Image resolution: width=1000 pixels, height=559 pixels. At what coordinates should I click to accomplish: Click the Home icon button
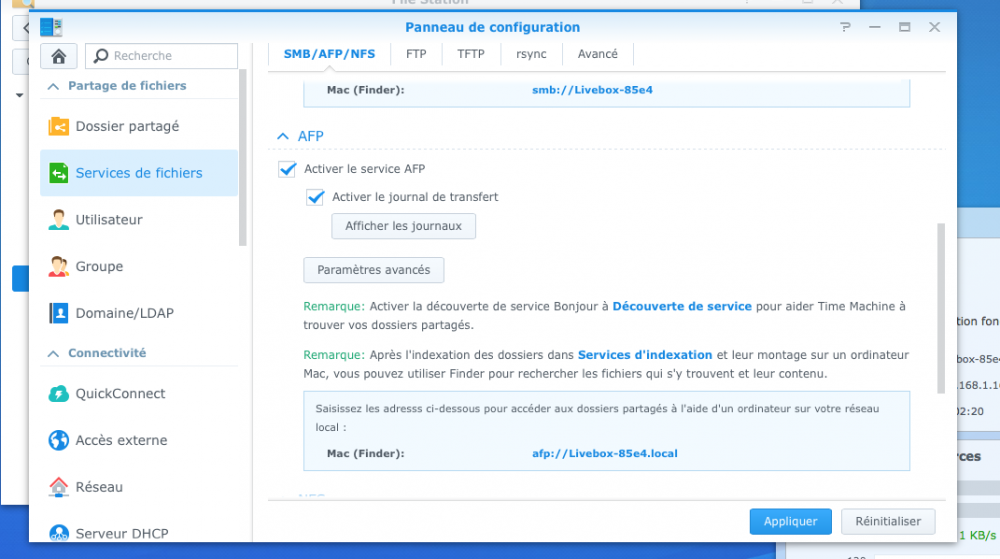59,56
